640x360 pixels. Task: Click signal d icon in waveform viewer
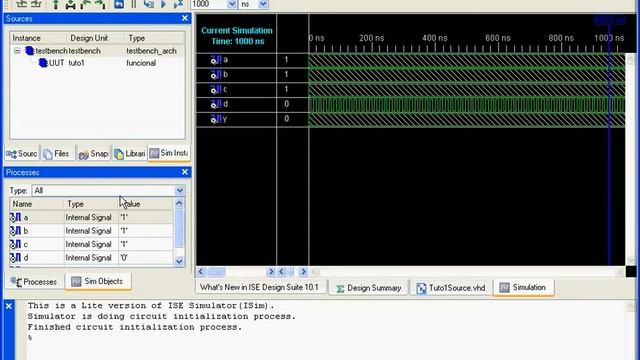tap(216, 104)
